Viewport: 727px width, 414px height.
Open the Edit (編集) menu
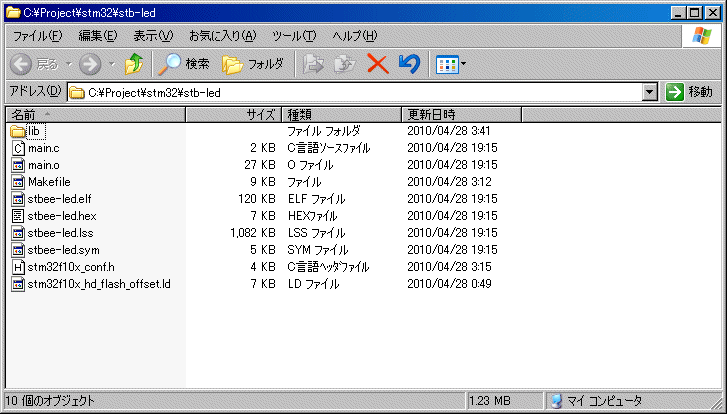(98, 36)
